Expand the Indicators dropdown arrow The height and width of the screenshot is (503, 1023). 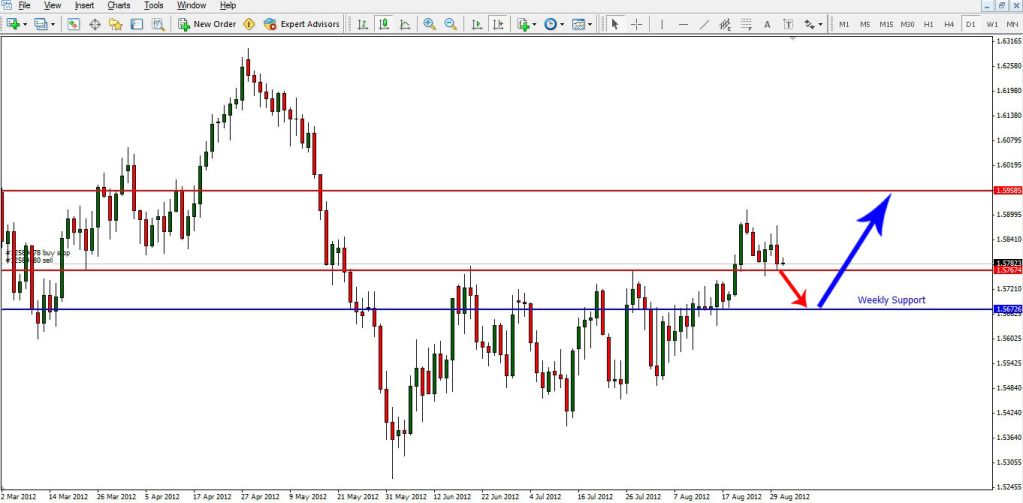tap(534, 24)
